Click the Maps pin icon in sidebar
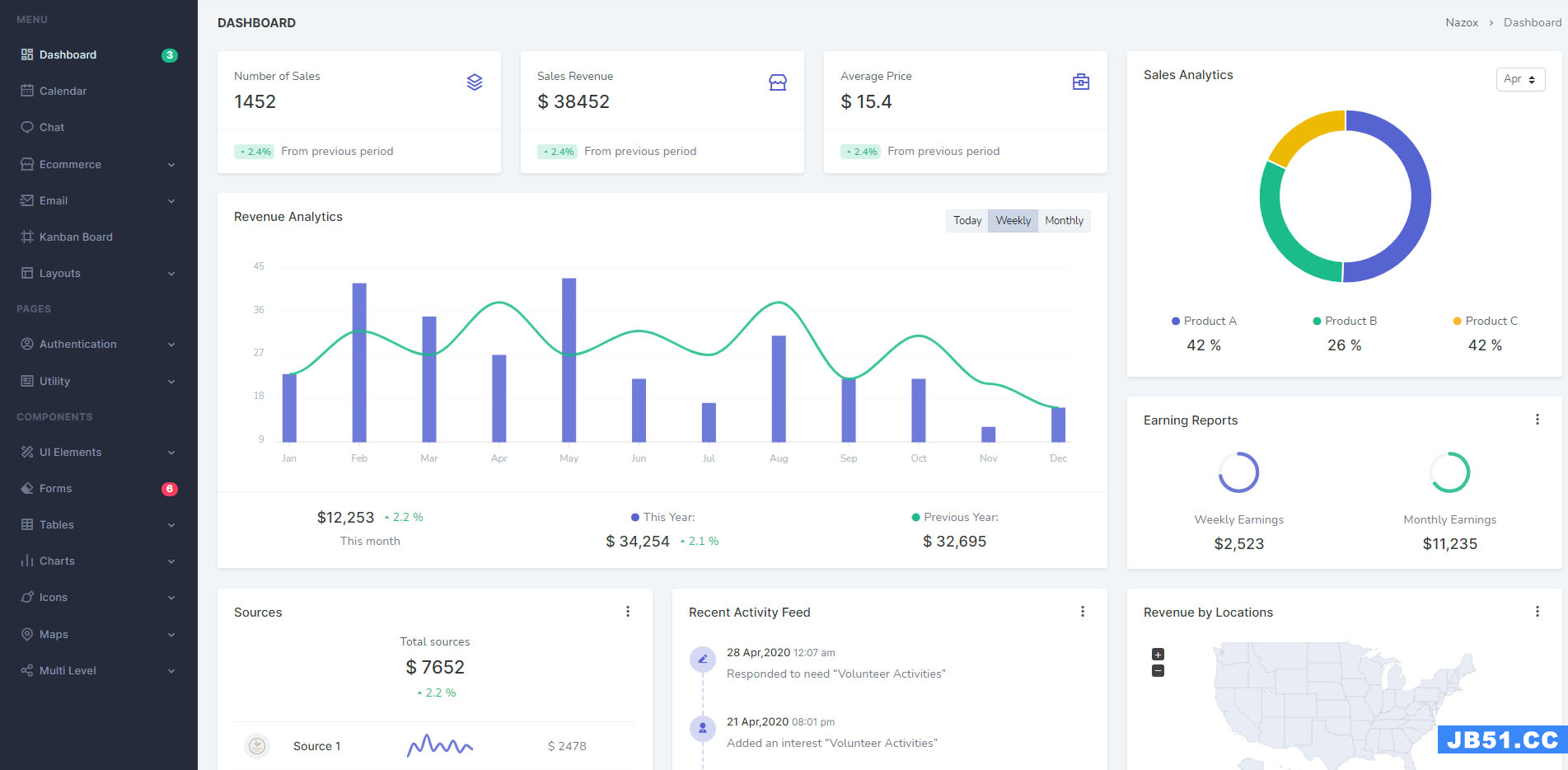Viewport: 1568px width, 770px height. [x=27, y=634]
